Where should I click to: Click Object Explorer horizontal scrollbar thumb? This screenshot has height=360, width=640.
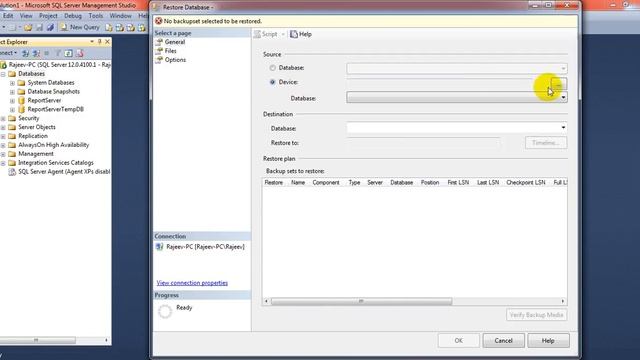coord(36,340)
